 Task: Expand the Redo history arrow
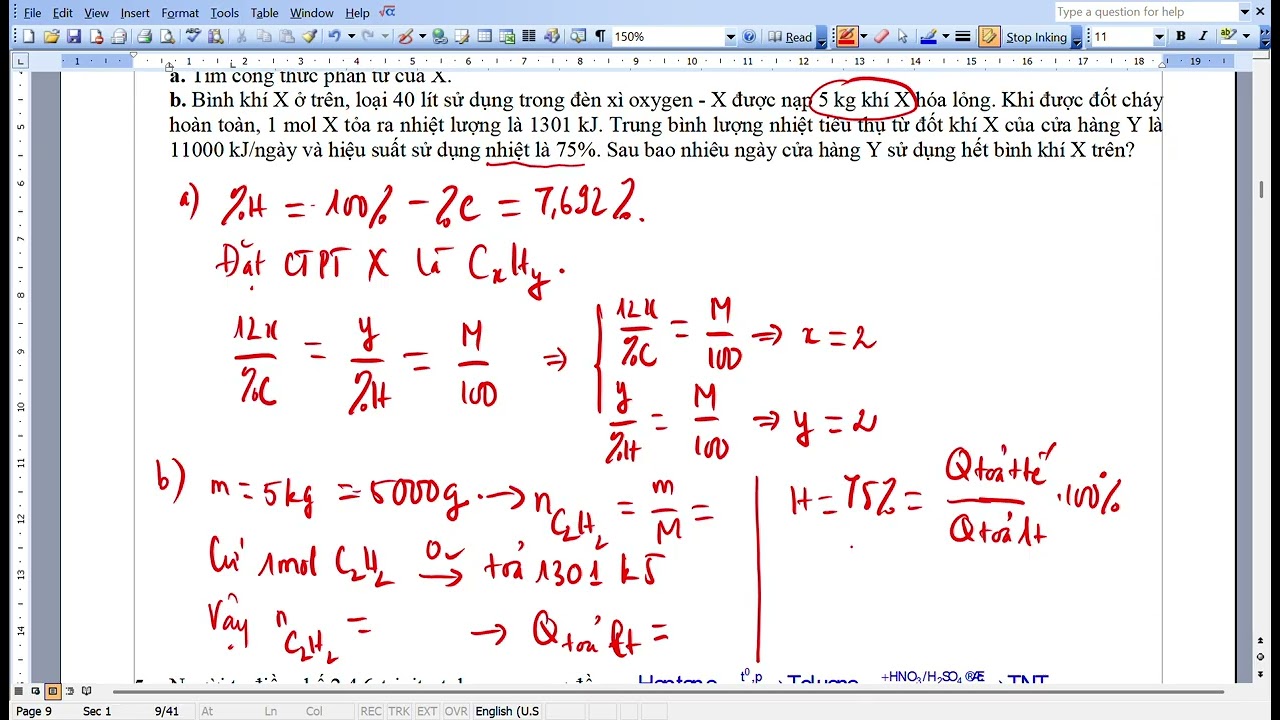384,36
